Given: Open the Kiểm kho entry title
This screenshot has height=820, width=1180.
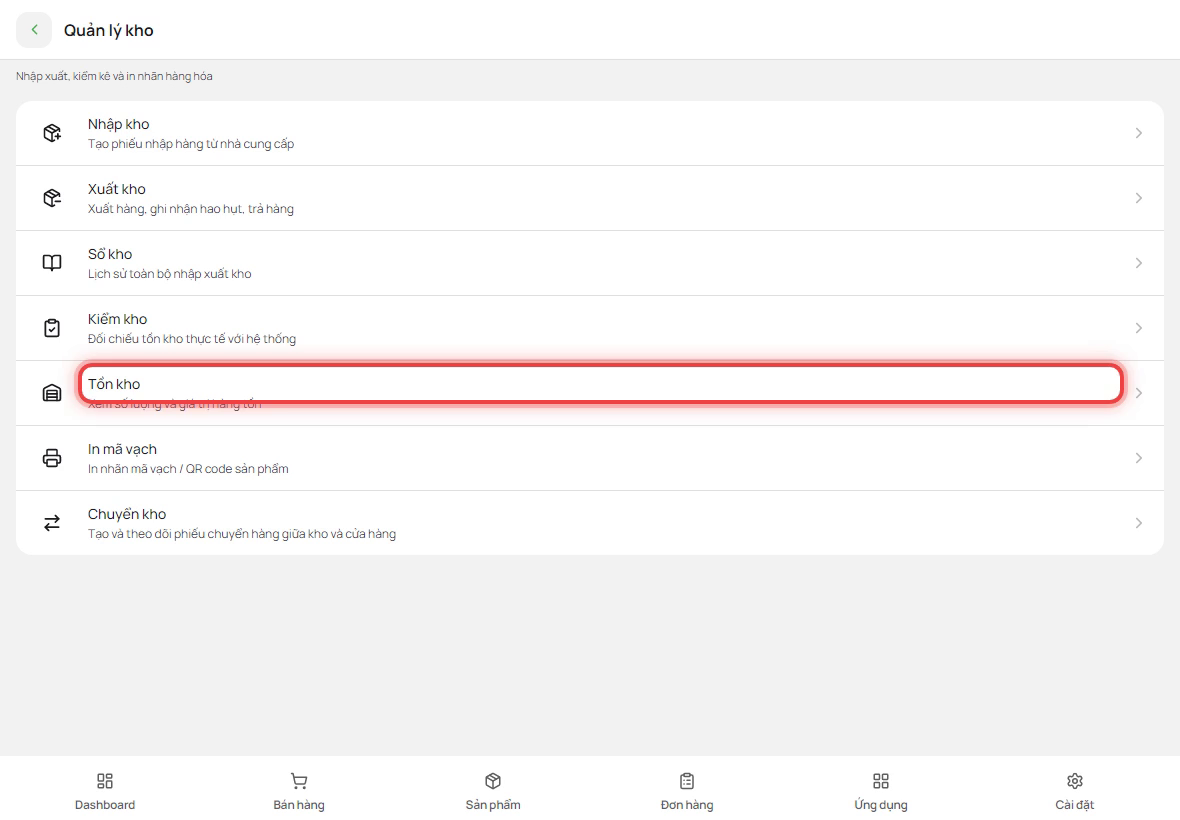Looking at the screenshot, I should (x=117, y=319).
